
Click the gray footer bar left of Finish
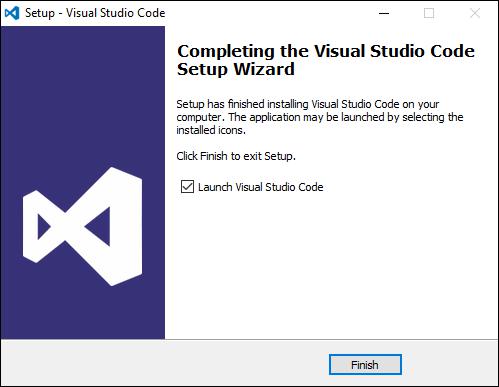(165, 363)
